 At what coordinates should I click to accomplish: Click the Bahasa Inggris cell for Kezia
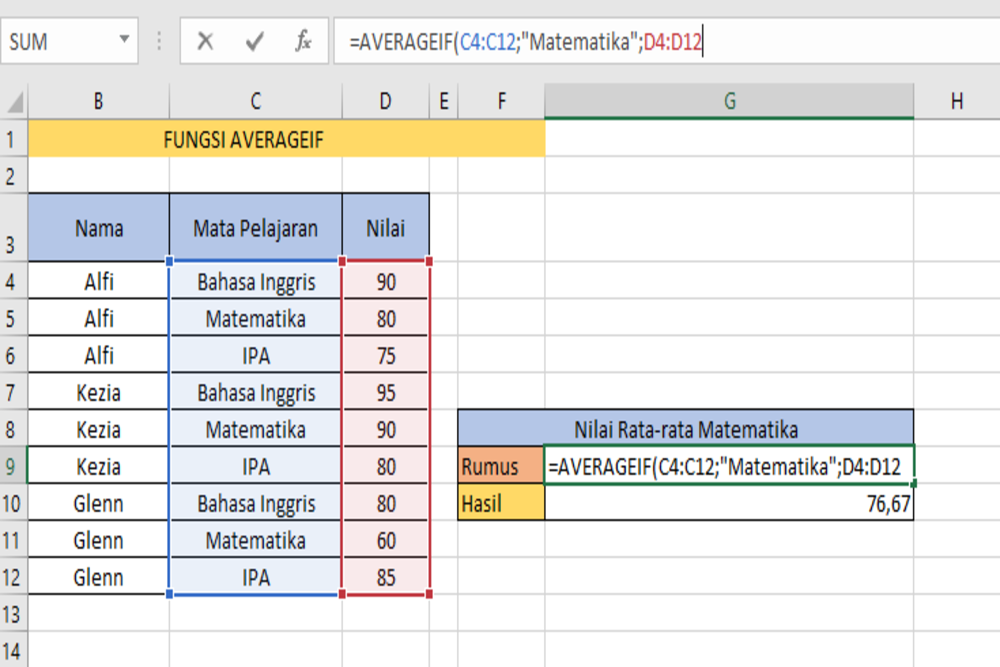click(255, 392)
